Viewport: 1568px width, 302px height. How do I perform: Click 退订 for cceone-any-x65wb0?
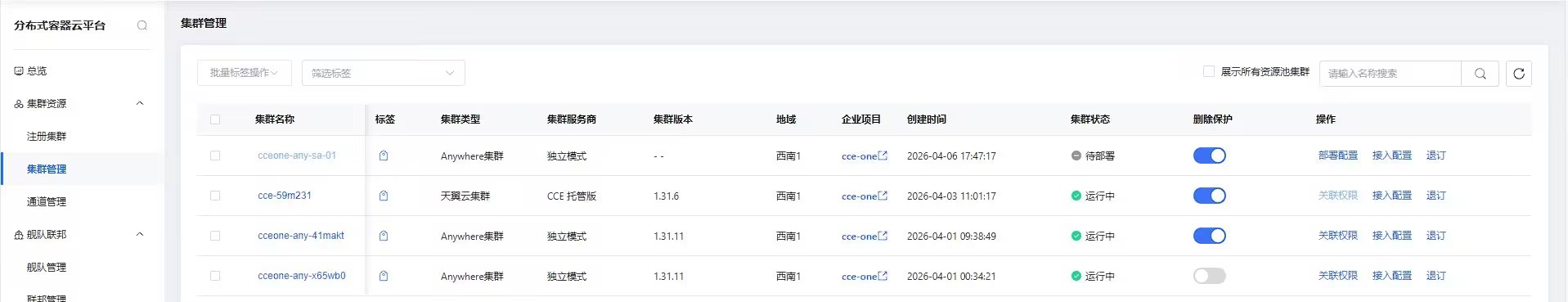1435,276
